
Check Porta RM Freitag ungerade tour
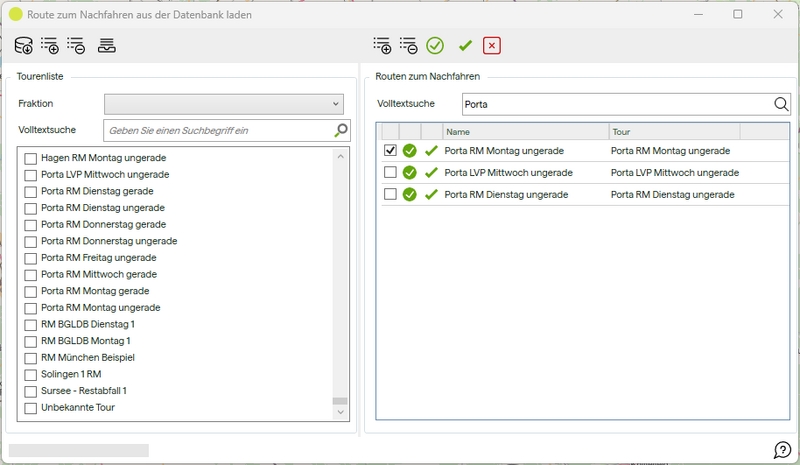[31, 258]
